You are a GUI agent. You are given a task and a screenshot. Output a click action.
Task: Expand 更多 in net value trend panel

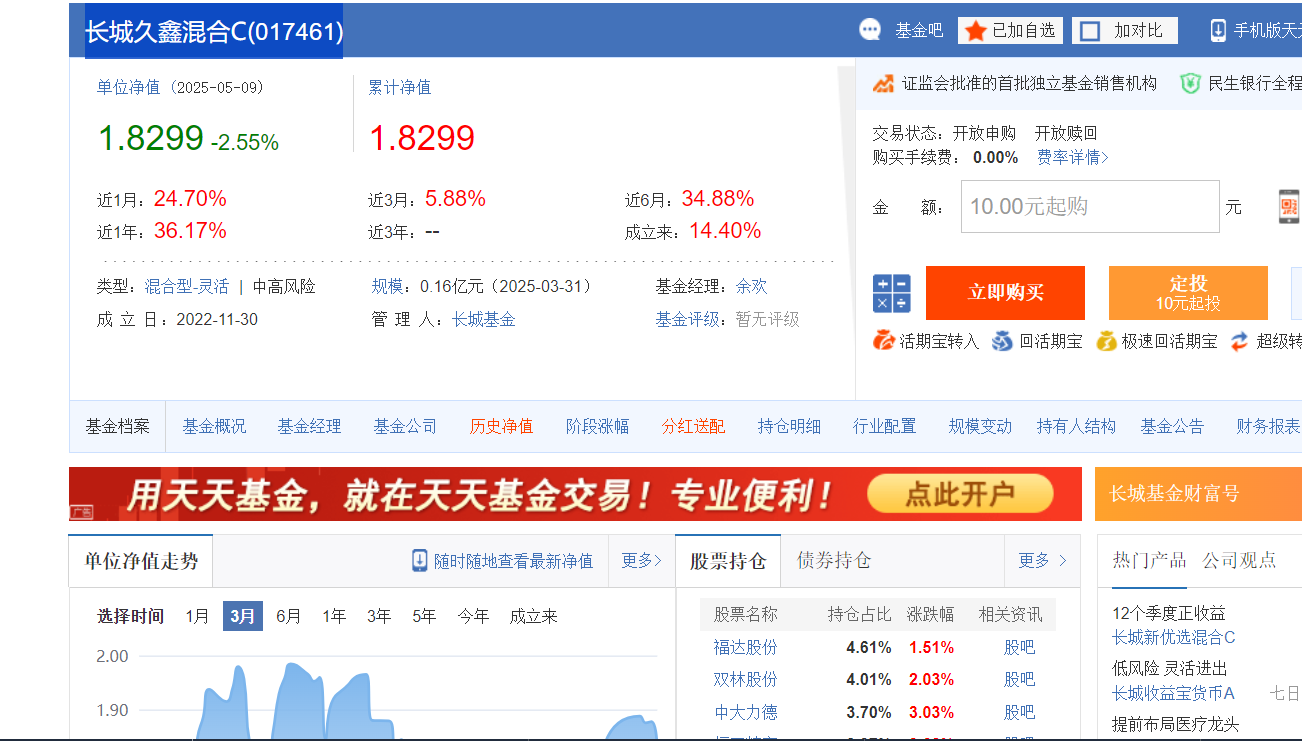[641, 560]
